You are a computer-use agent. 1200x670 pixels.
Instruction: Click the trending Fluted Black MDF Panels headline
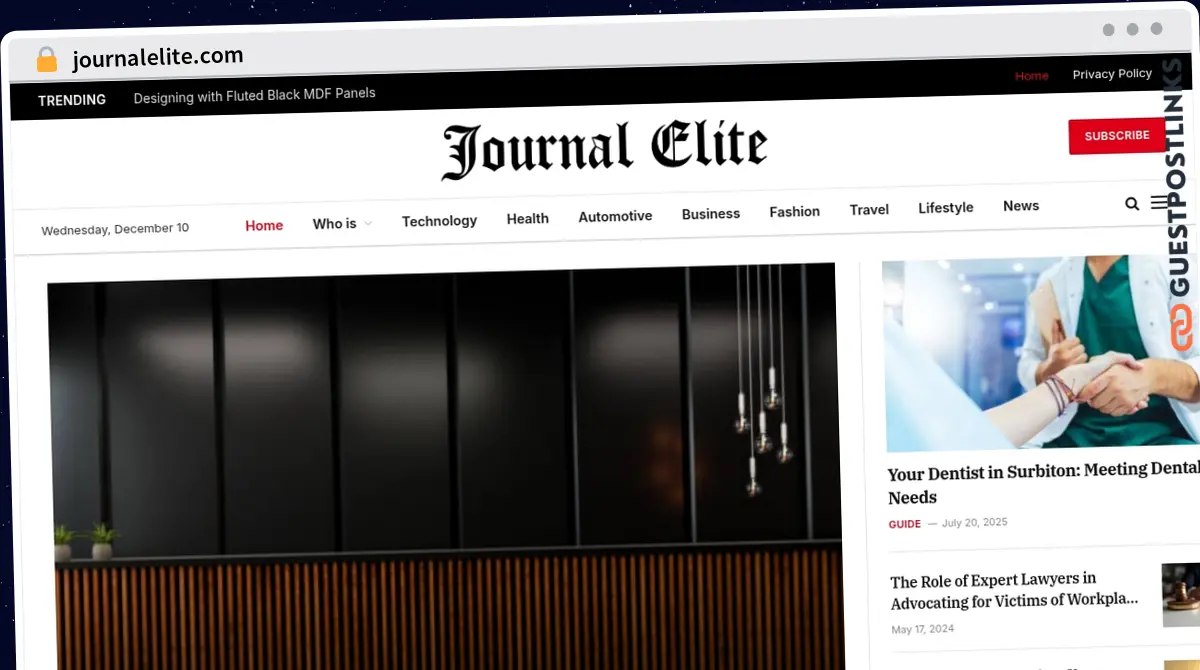(x=254, y=95)
